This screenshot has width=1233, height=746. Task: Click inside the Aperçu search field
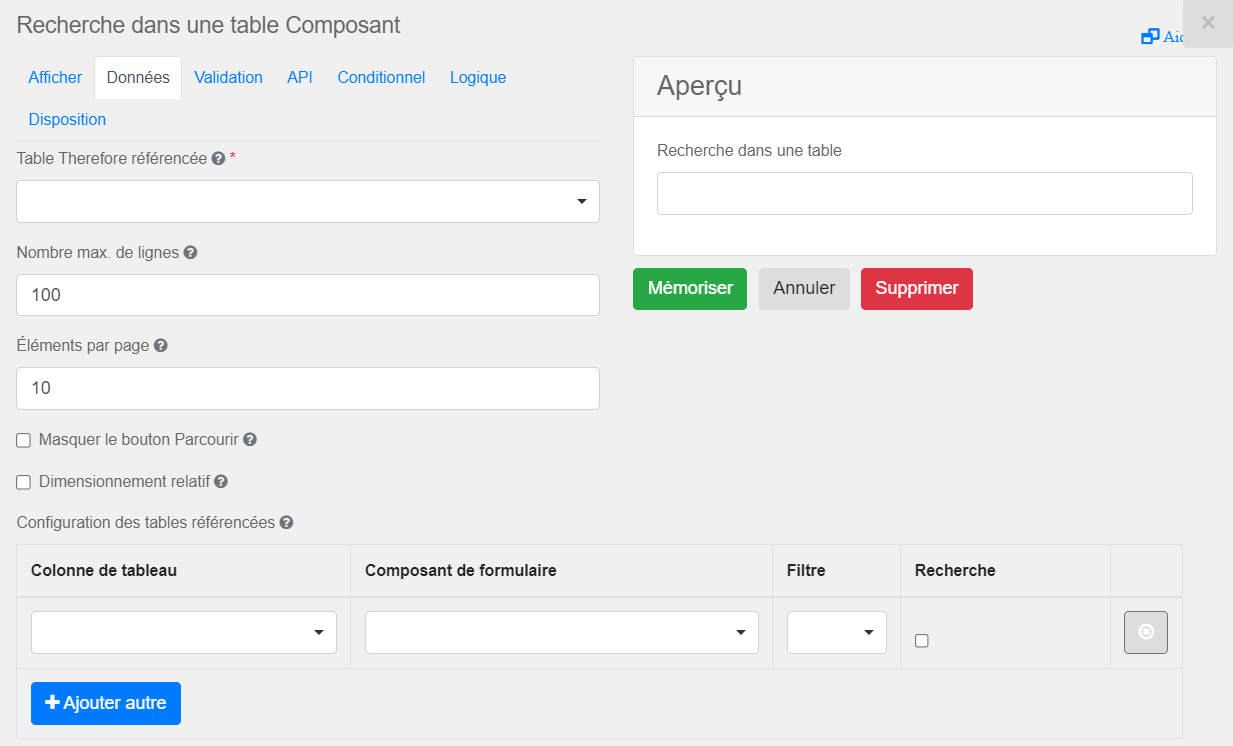pyautogui.click(x=924, y=193)
